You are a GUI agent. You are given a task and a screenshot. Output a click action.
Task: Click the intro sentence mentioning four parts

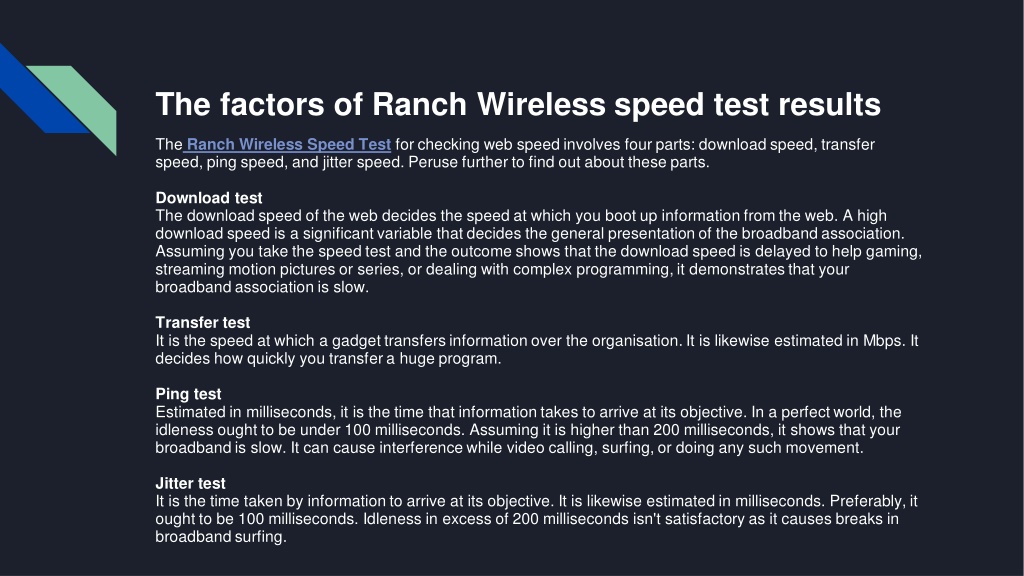click(x=515, y=153)
